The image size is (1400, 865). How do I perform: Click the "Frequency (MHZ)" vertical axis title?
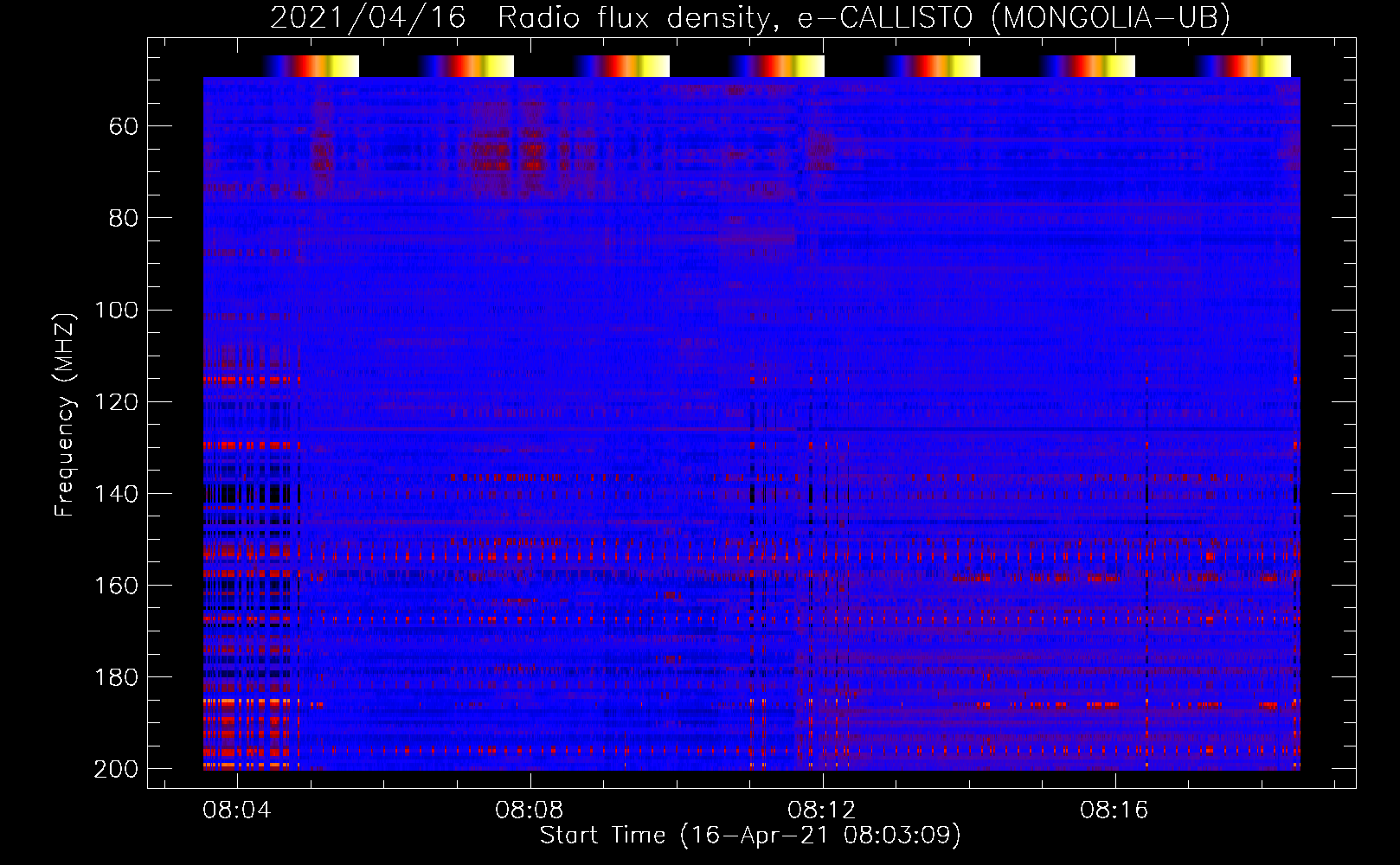64,415
